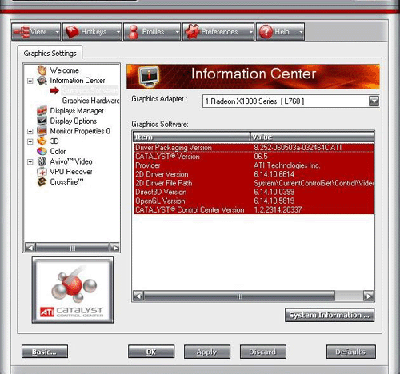Select CATALYST Control Center Version row
400x374 pixels.
pyautogui.click(x=254, y=210)
